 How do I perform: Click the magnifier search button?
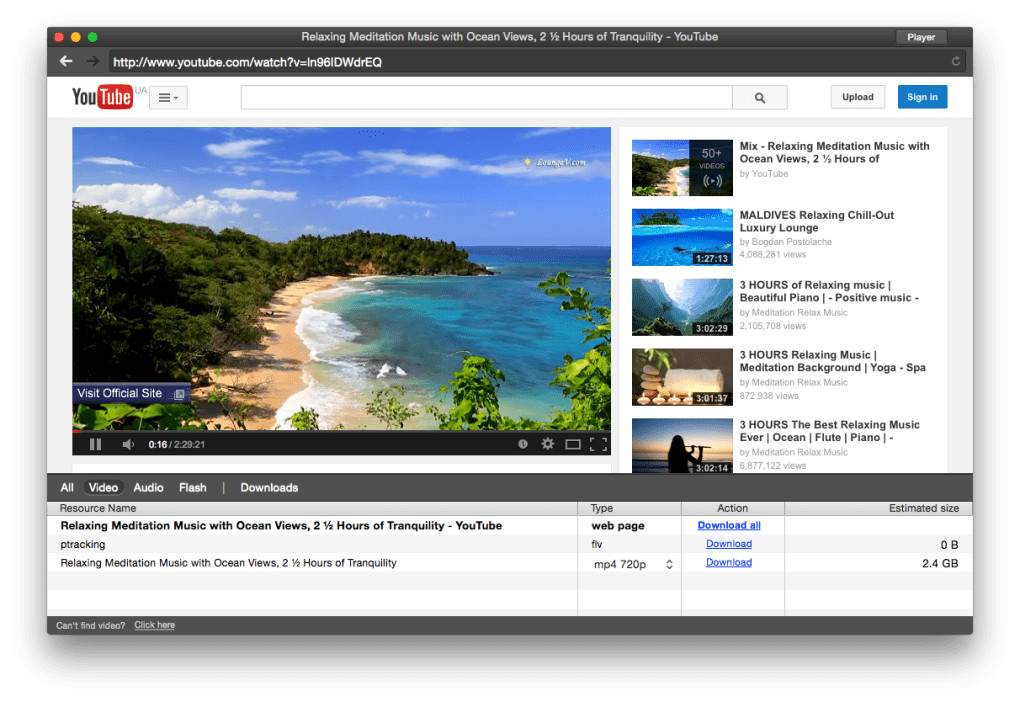click(x=760, y=98)
